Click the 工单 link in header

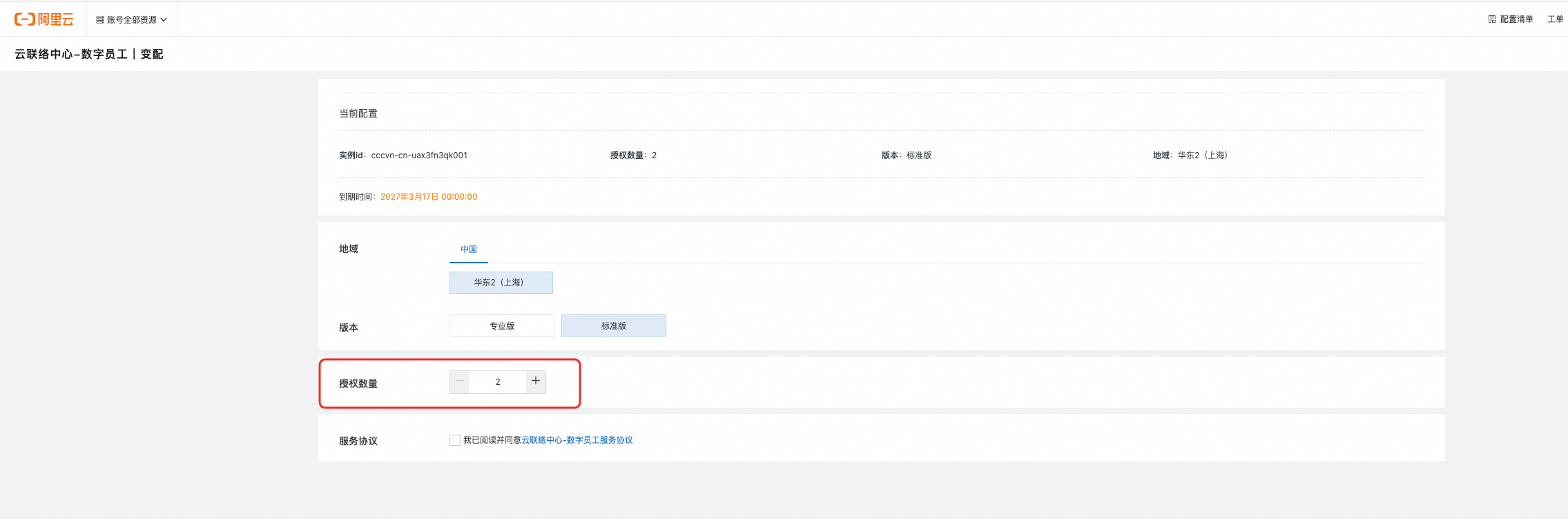1555,19
